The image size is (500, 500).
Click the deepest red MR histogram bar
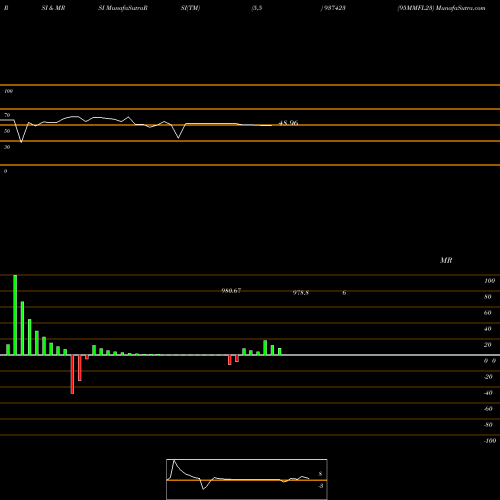click(x=72, y=374)
